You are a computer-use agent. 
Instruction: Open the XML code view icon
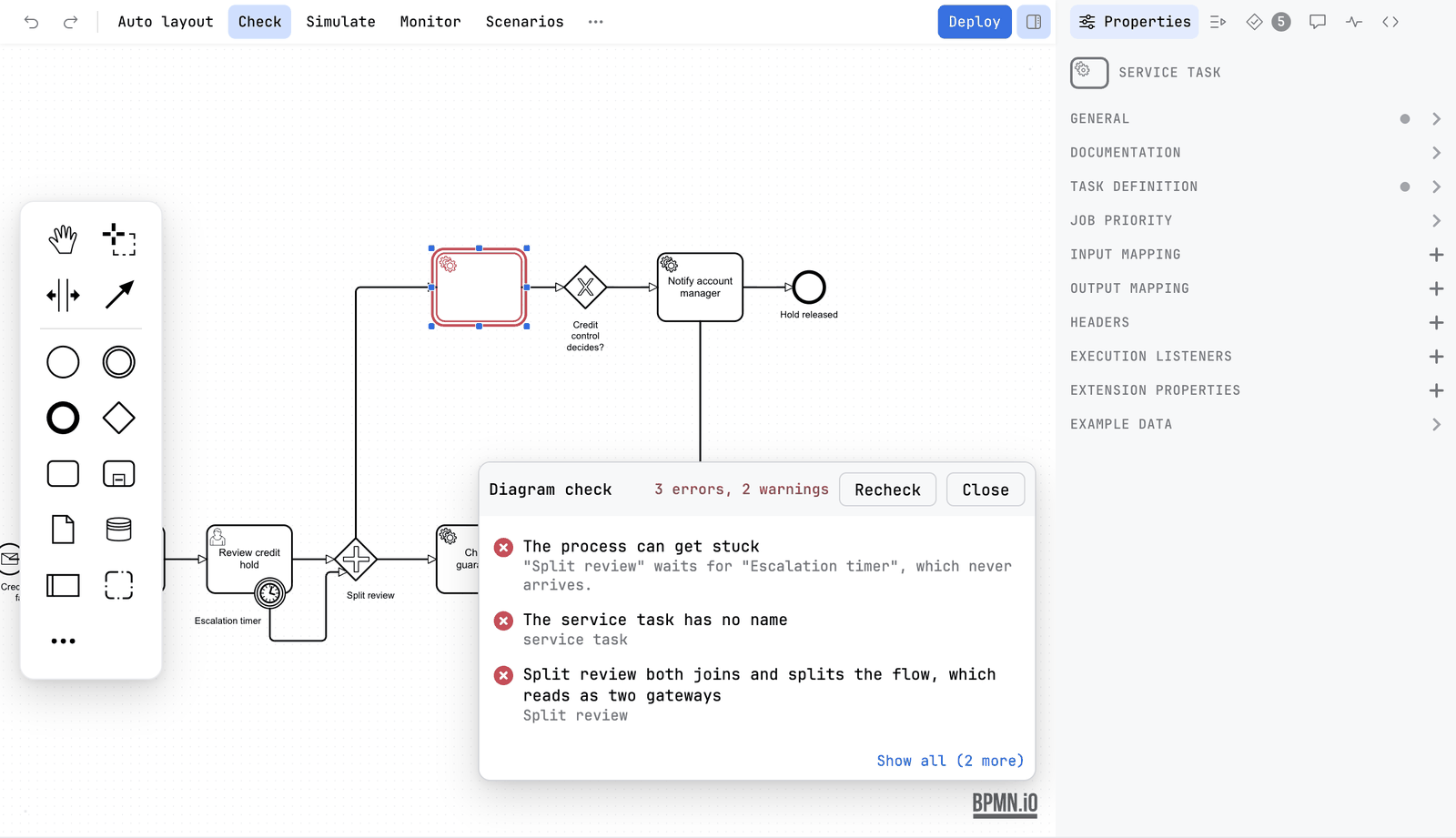click(1390, 22)
